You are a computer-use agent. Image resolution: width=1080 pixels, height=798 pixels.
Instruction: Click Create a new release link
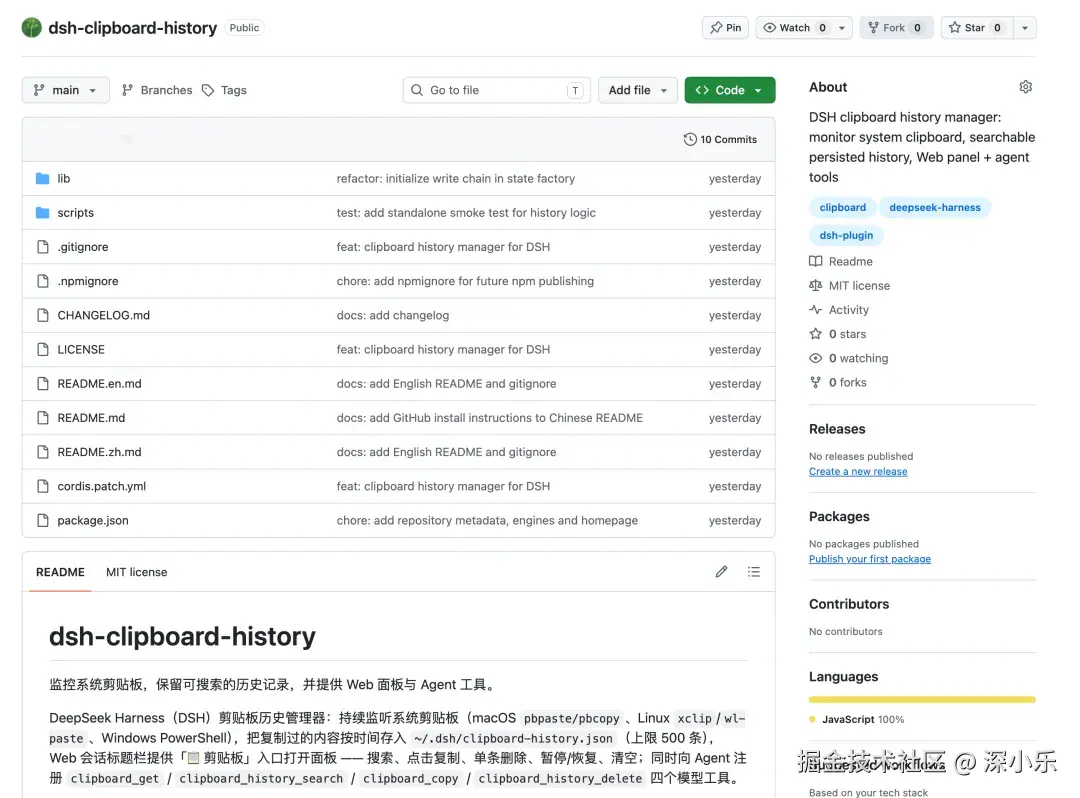tap(858, 472)
